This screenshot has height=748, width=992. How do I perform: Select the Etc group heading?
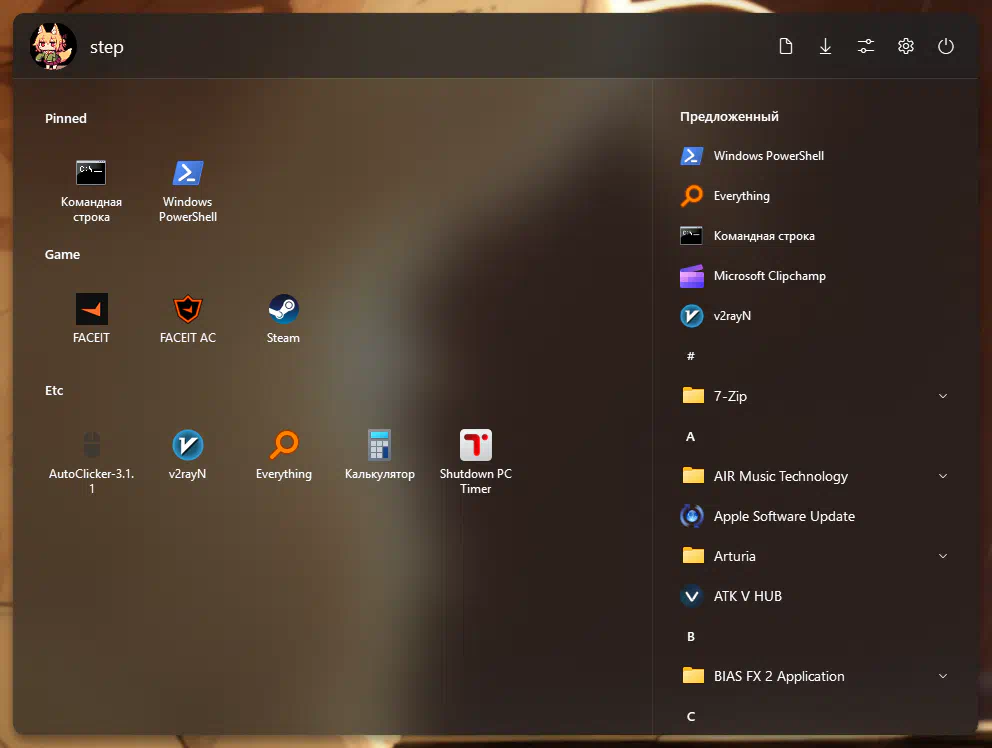[54, 390]
